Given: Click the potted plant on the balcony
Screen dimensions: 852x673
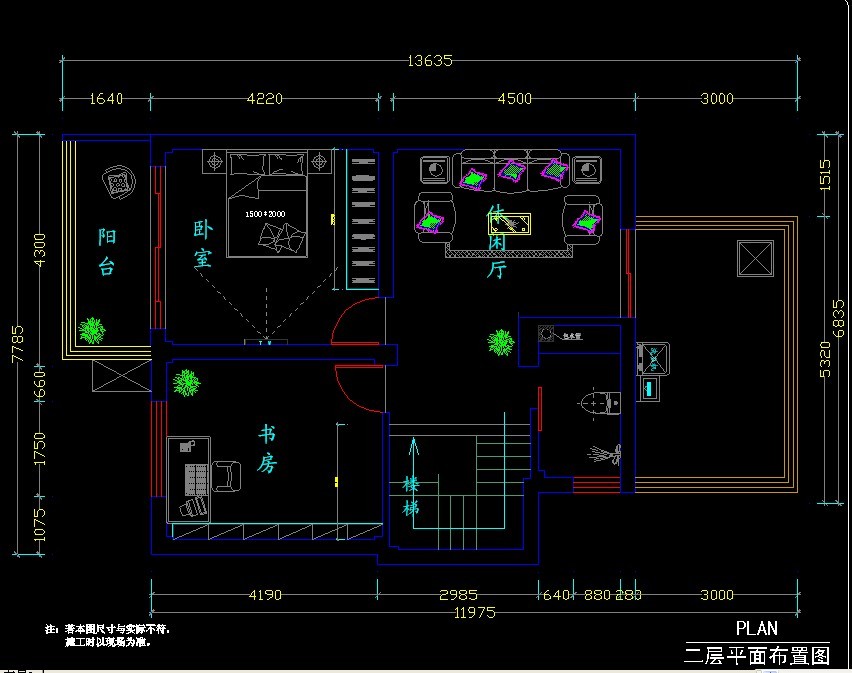Looking at the screenshot, I should [x=92, y=329].
